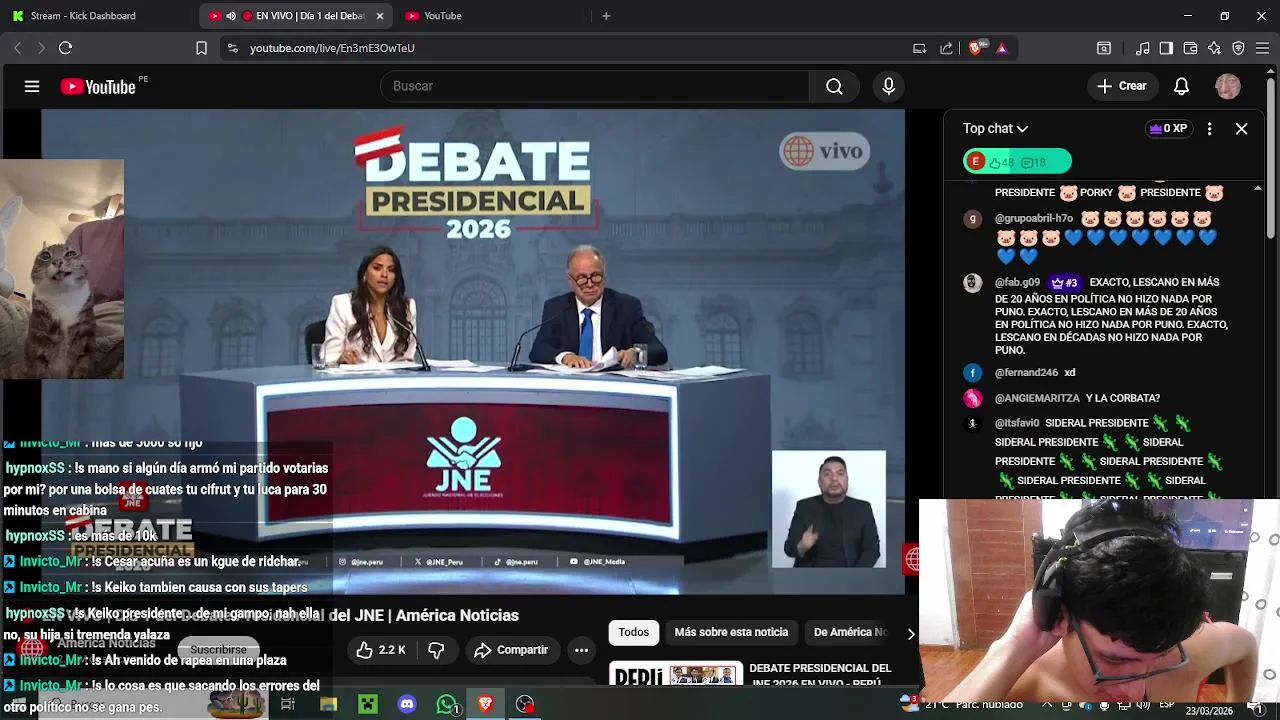The image size is (1280, 720).
Task: Focus the Buscar search field
Action: (594, 87)
